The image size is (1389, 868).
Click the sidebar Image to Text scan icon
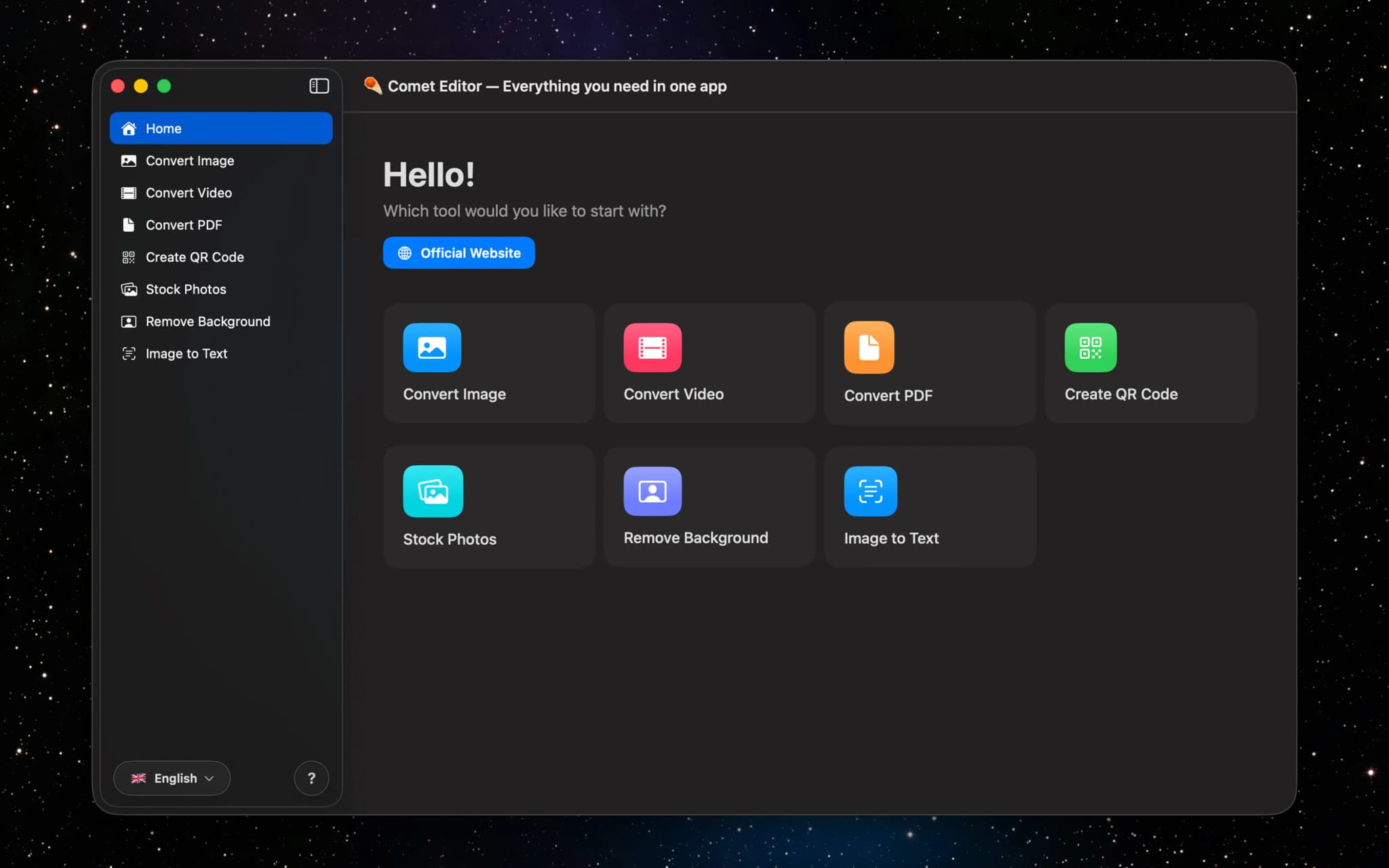(x=129, y=353)
